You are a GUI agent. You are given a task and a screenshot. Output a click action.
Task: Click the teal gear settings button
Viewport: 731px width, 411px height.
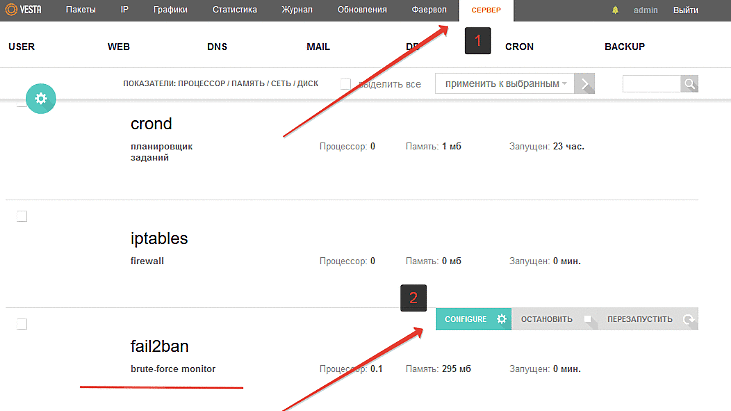tap(40, 97)
